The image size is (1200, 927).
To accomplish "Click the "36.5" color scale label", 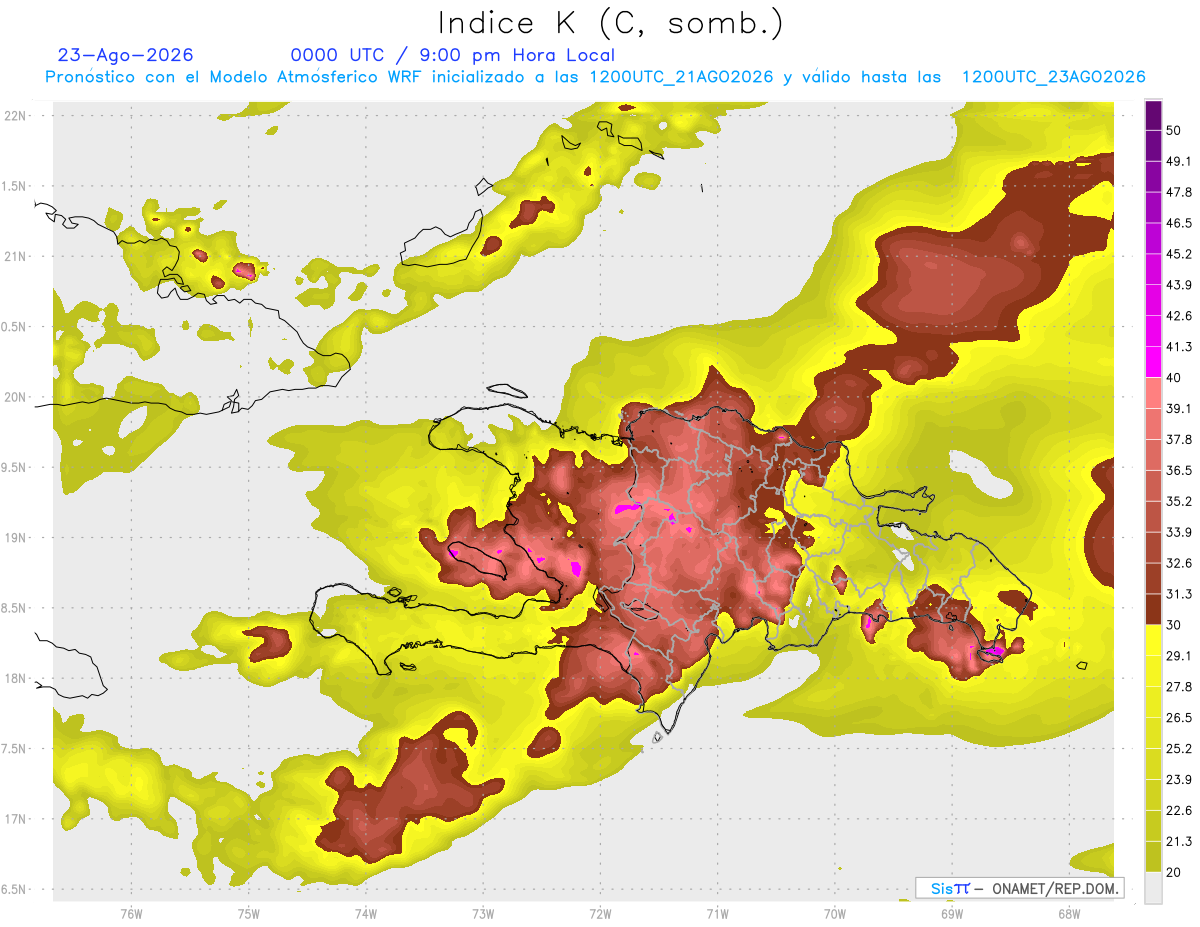I will (x=1179, y=470).
